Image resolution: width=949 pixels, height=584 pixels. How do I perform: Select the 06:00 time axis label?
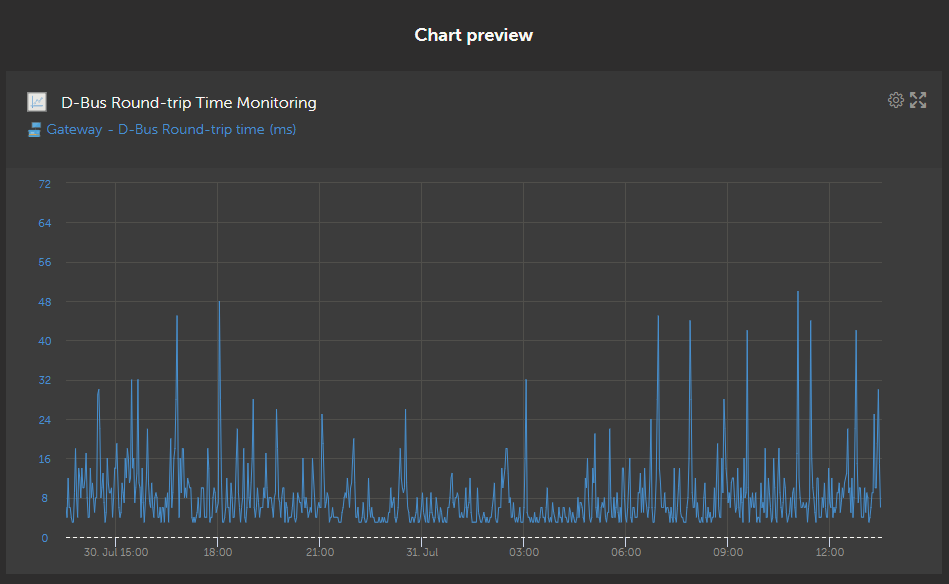[626, 552]
